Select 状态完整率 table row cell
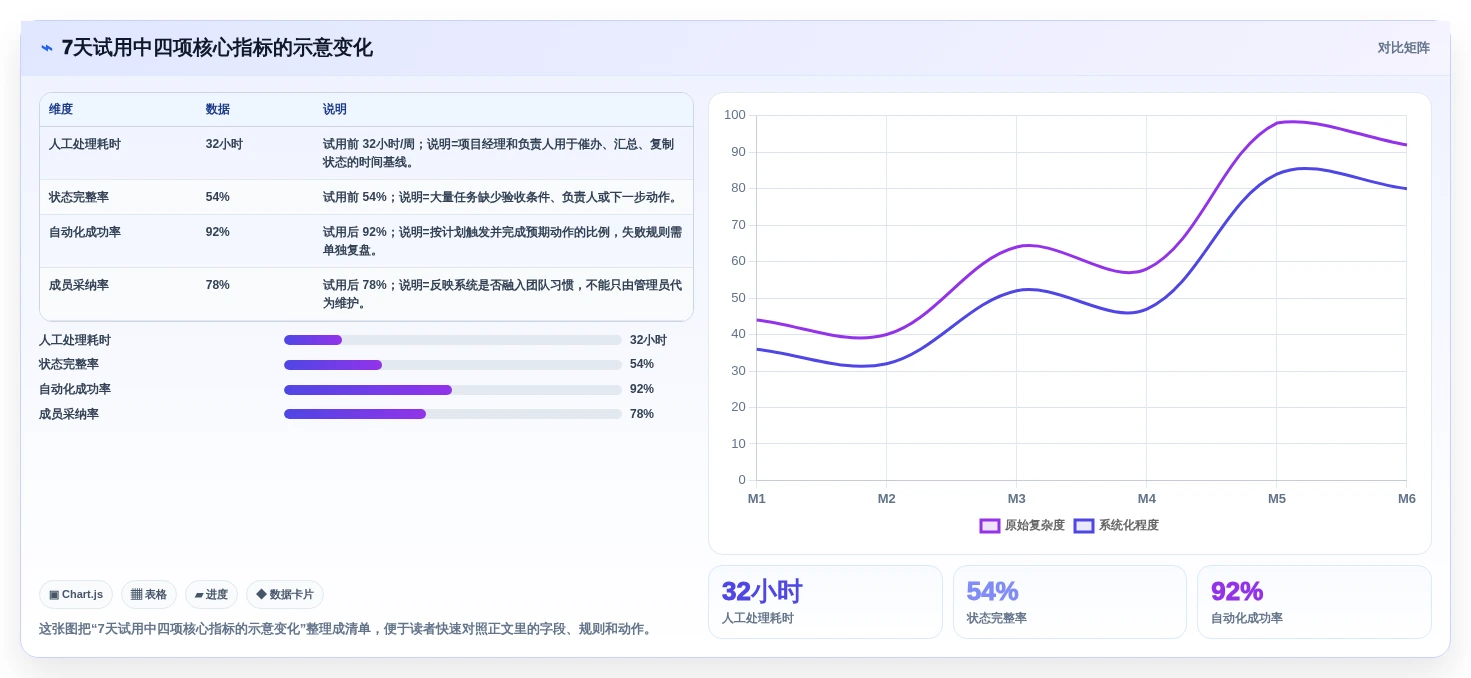This screenshot has width=1471, height=678. coord(79,197)
